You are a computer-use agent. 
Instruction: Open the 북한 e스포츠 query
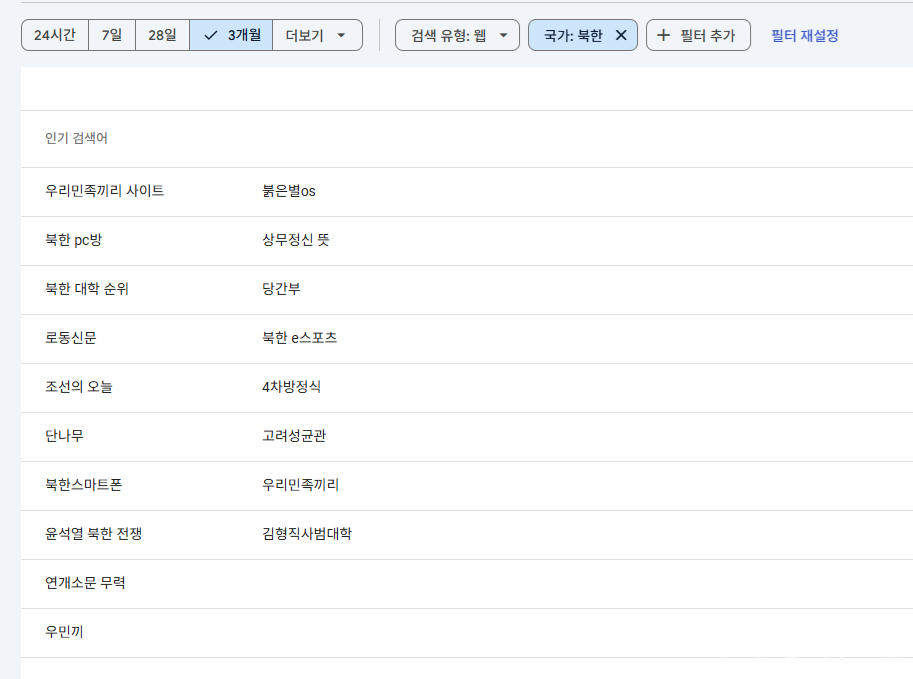pos(300,338)
